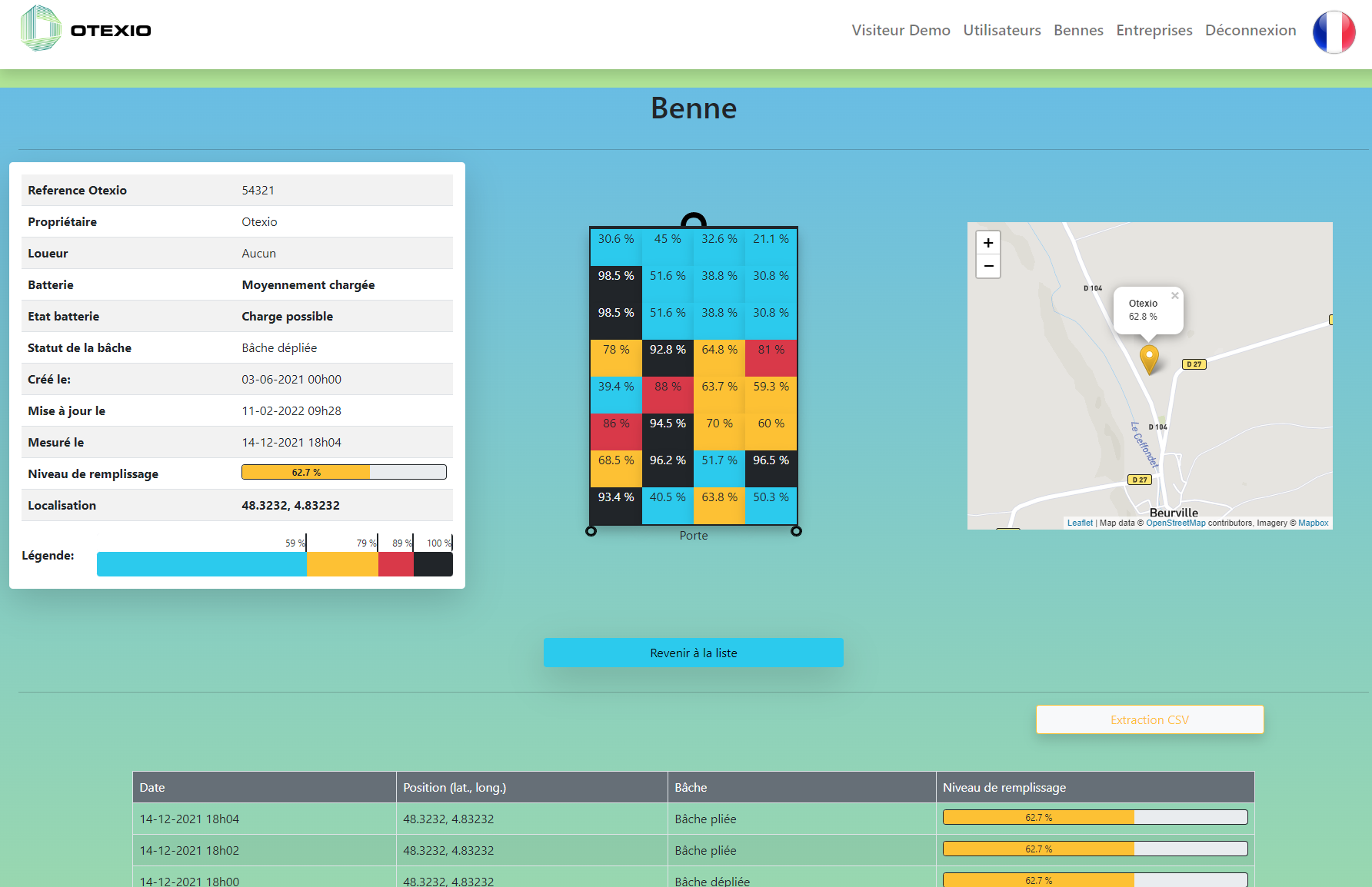Click the French flag language icon
The image size is (1372, 887).
pos(1334,32)
